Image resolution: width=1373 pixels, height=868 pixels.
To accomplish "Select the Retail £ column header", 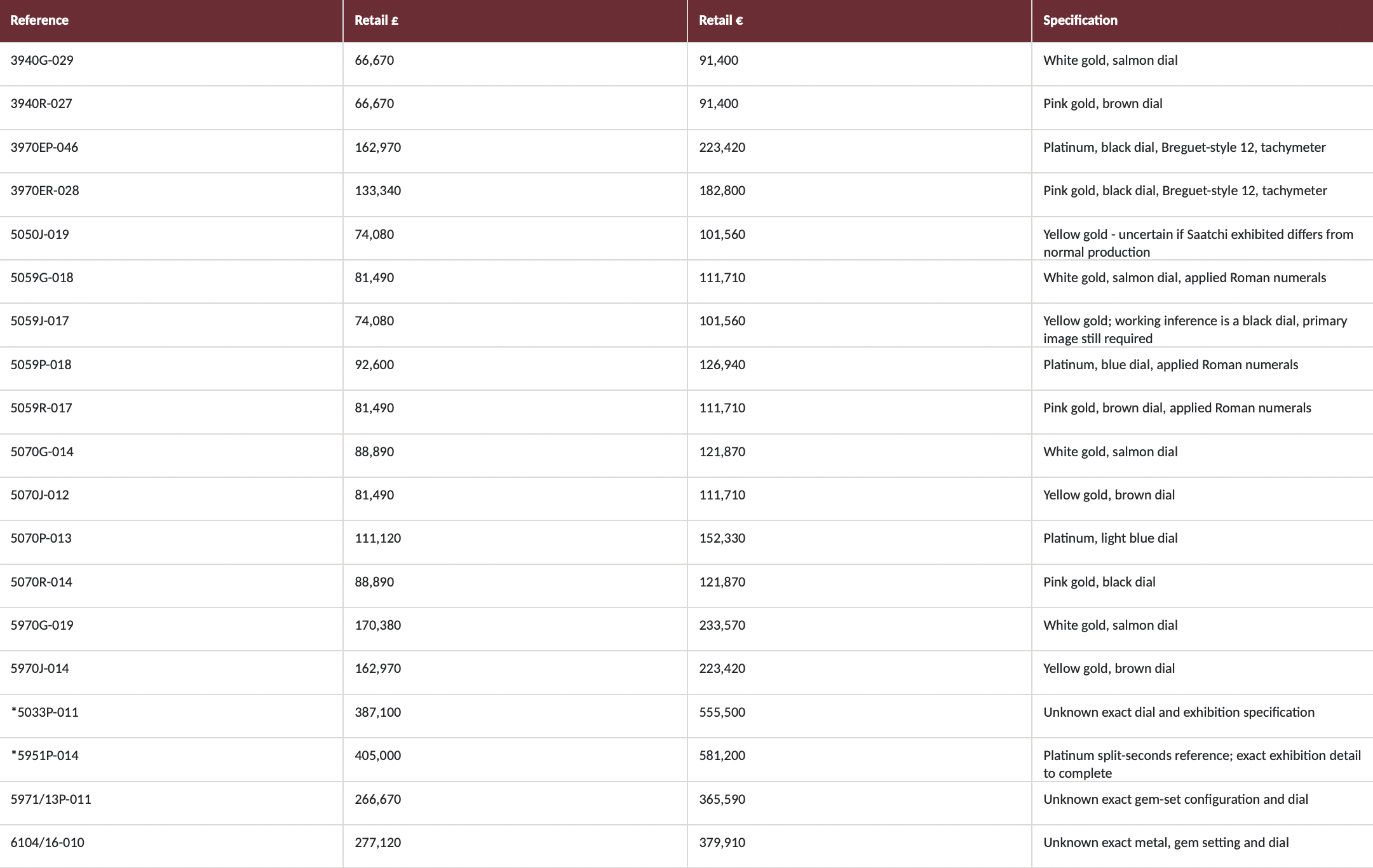I will click(515, 21).
